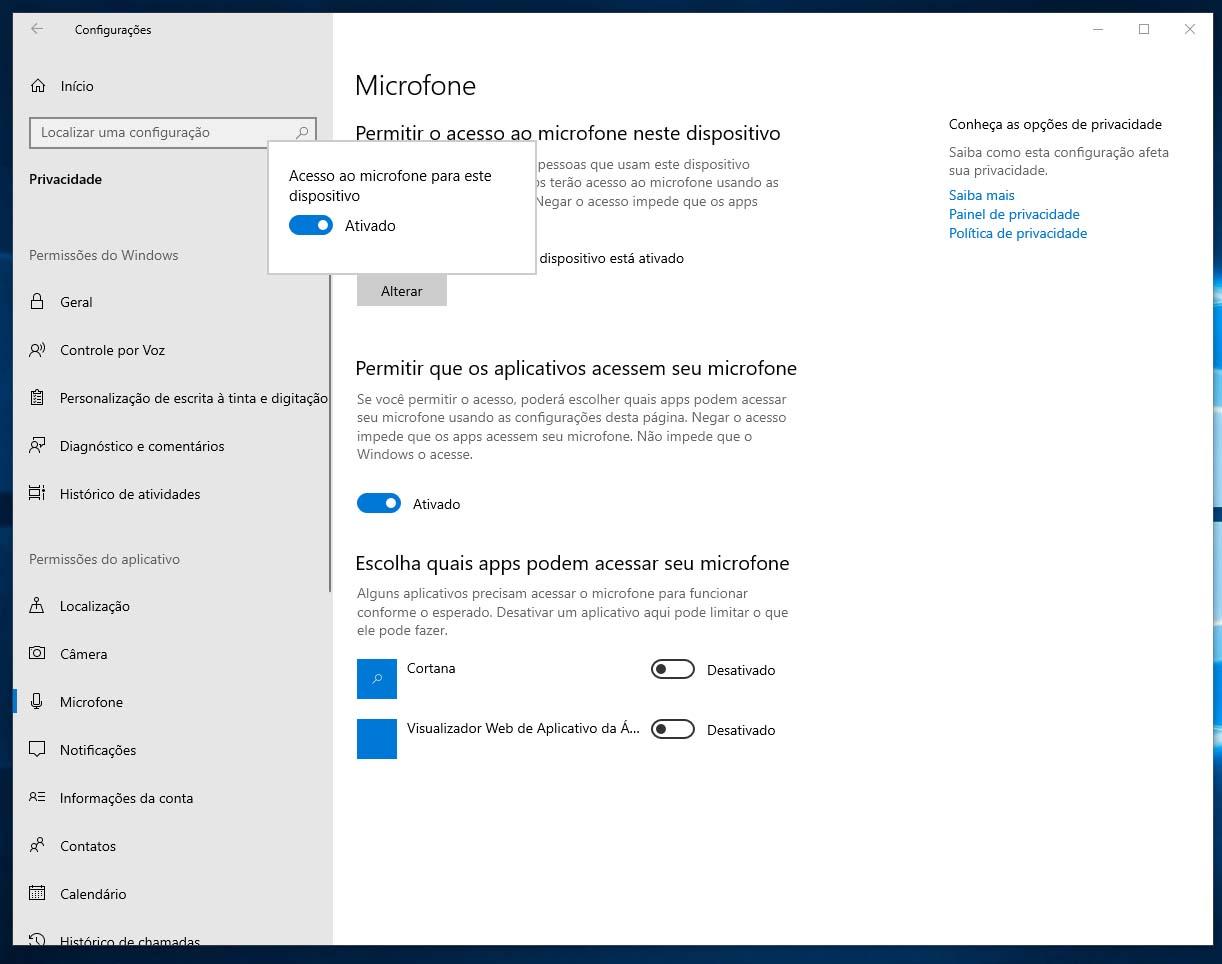Click the Histórico de atividades icon
This screenshot has height=964, width=1222.
[x=37, y=494]
